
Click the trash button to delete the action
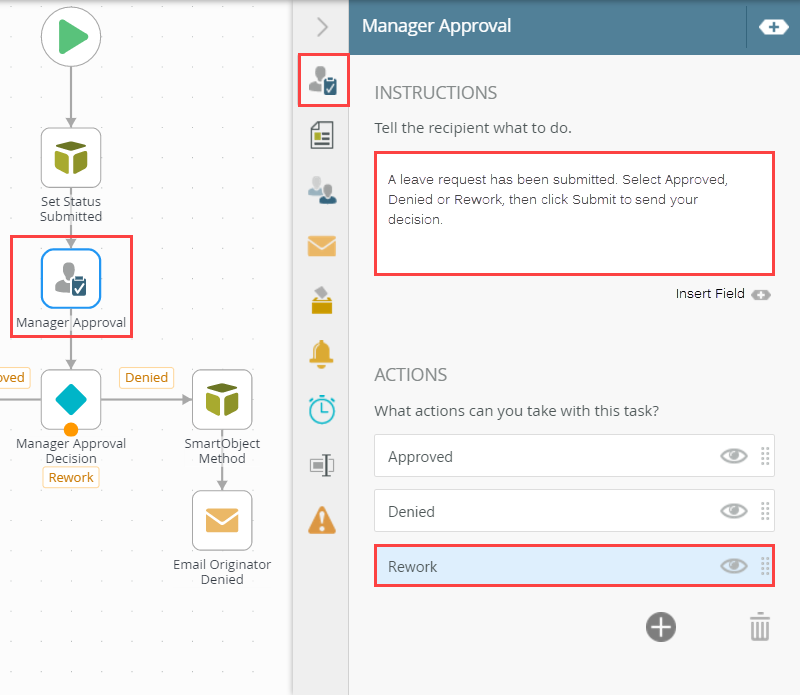coord(760,627)
